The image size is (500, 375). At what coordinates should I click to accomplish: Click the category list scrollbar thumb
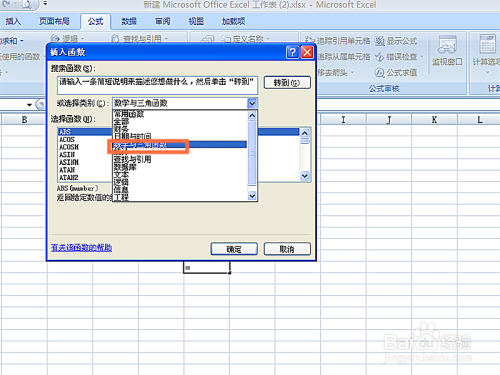pyautogui.click(x=252, y=153)
